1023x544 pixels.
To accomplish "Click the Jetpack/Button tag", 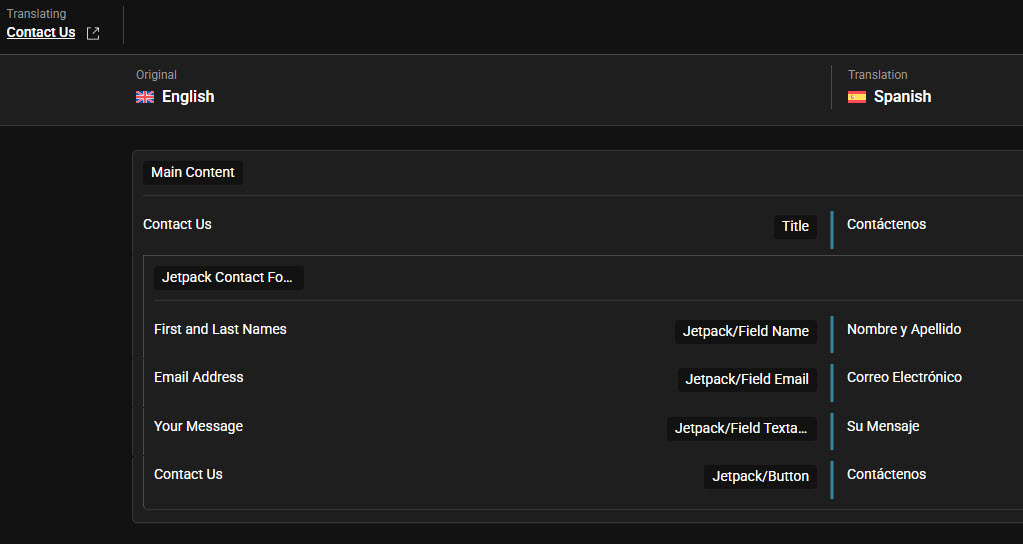I will pyautogui.click(x=760, y=477).
